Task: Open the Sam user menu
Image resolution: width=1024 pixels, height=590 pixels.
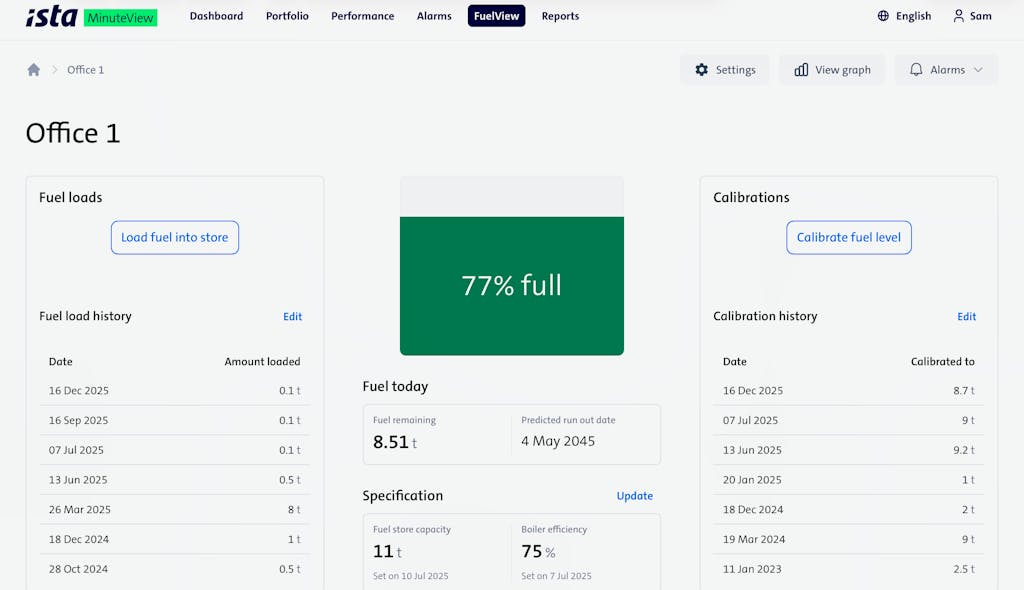Action: click(x=972, y=16)
